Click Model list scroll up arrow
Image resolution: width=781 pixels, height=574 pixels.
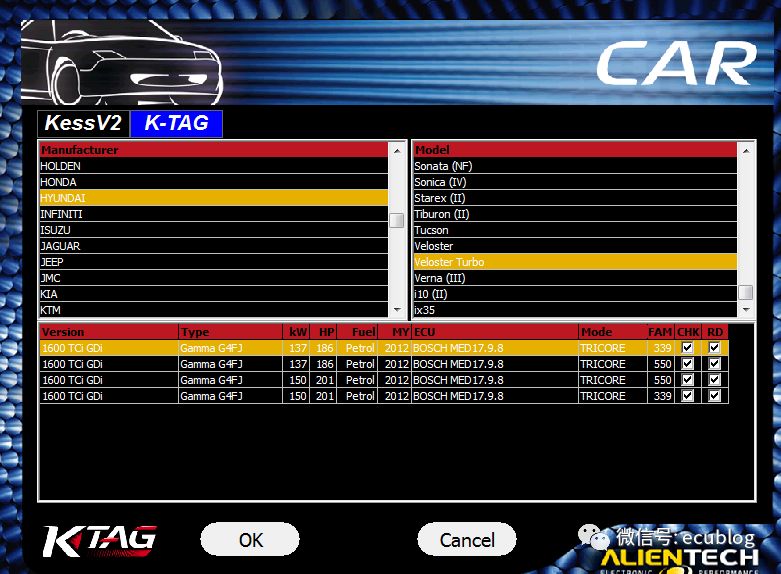point(746,150)
